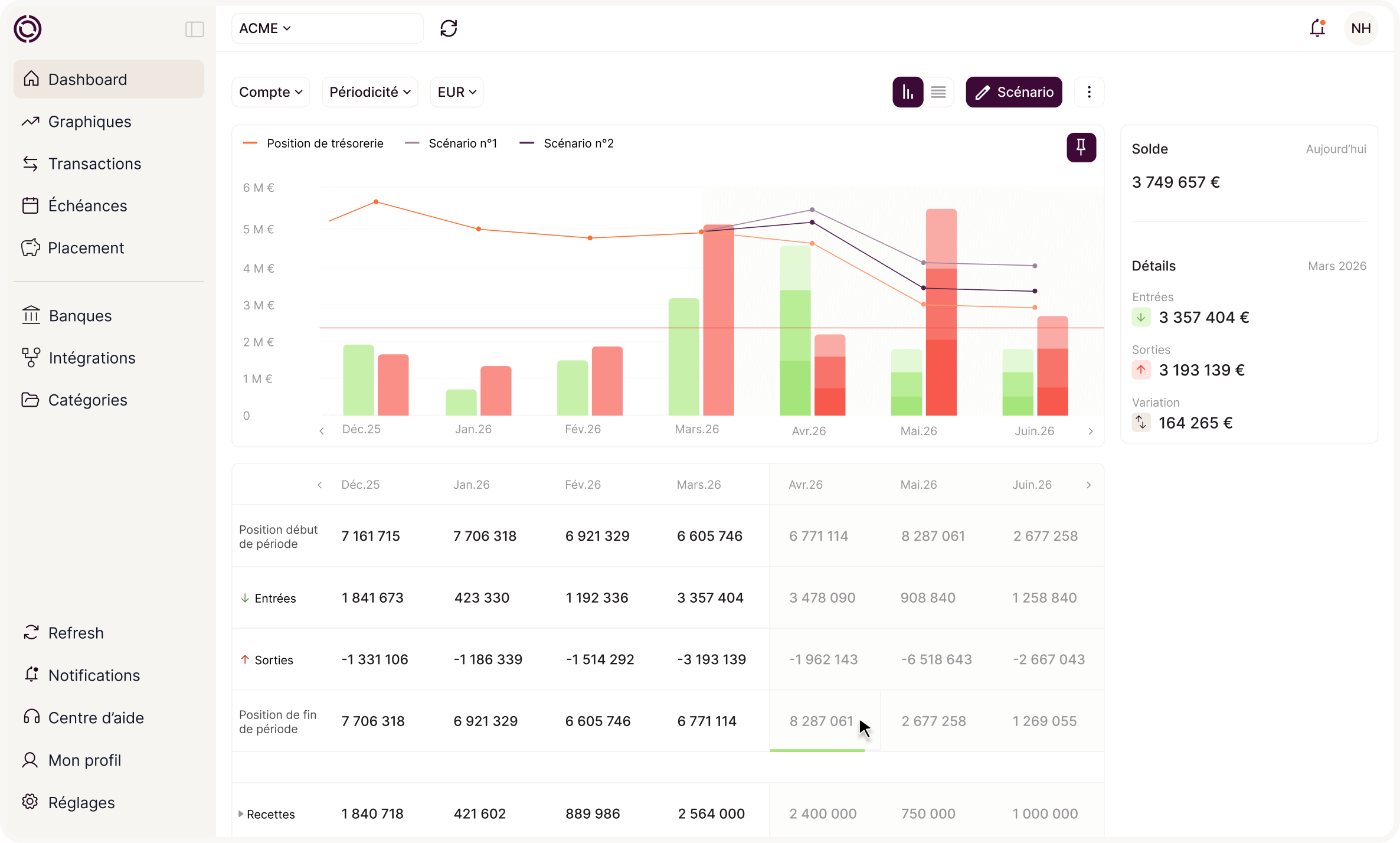Switch to list table view
The image size is (1400, 843).
click(938, 92)
